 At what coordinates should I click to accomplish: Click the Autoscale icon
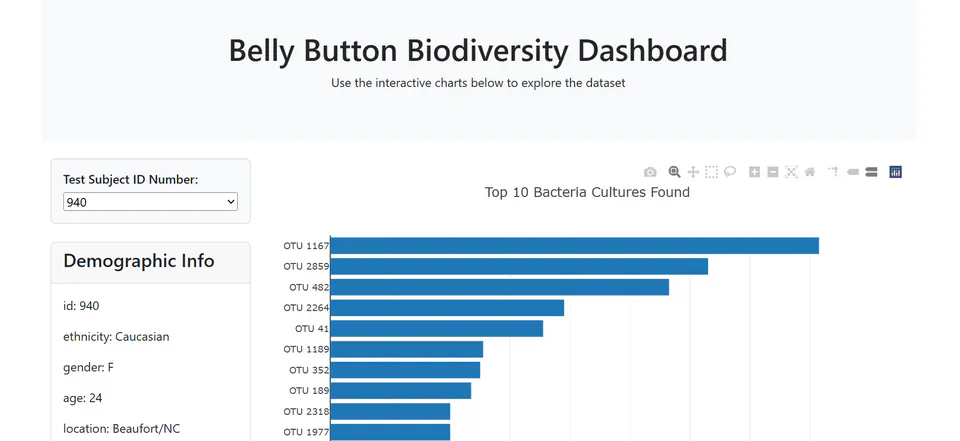point(791,172)
